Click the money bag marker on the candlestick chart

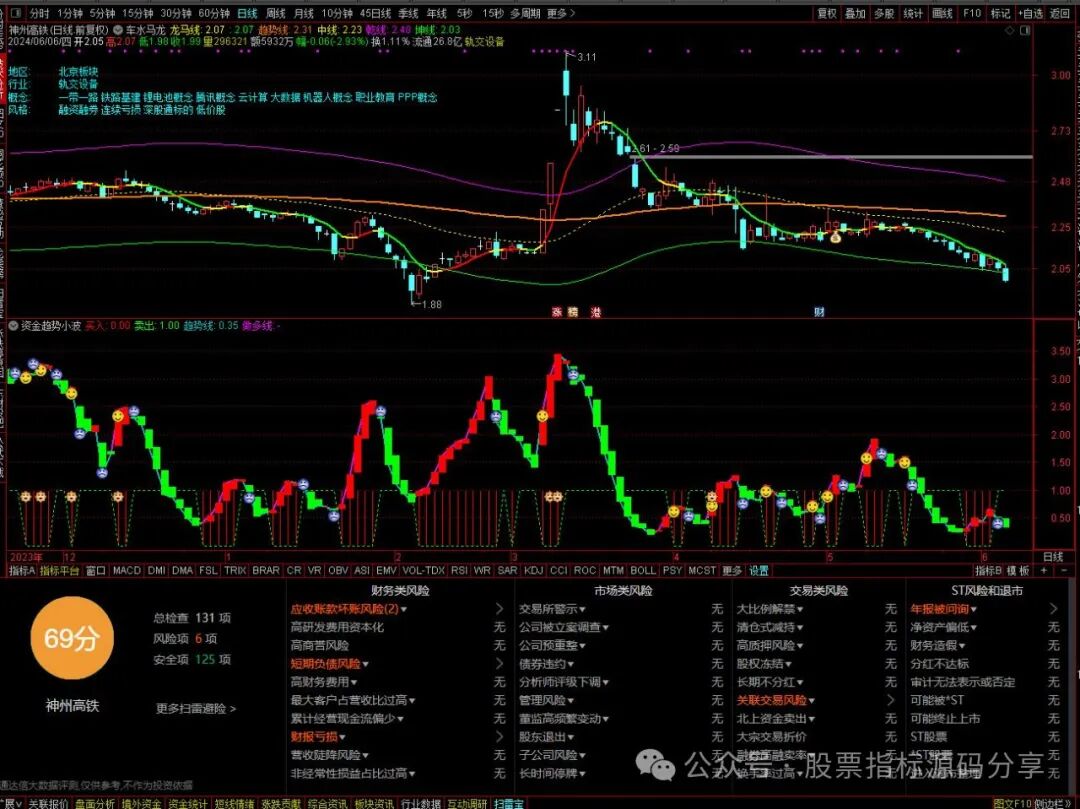tap(835, 238)
